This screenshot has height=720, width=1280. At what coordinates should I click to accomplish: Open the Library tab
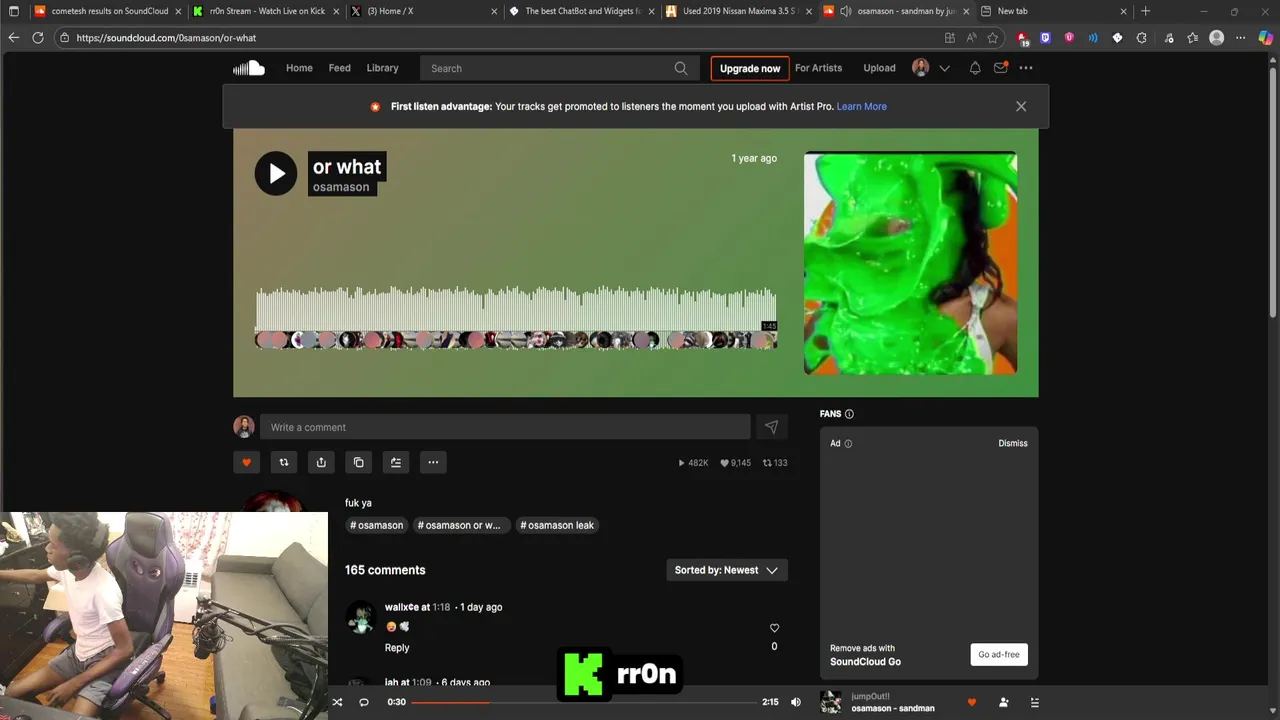tap(382, 68)
